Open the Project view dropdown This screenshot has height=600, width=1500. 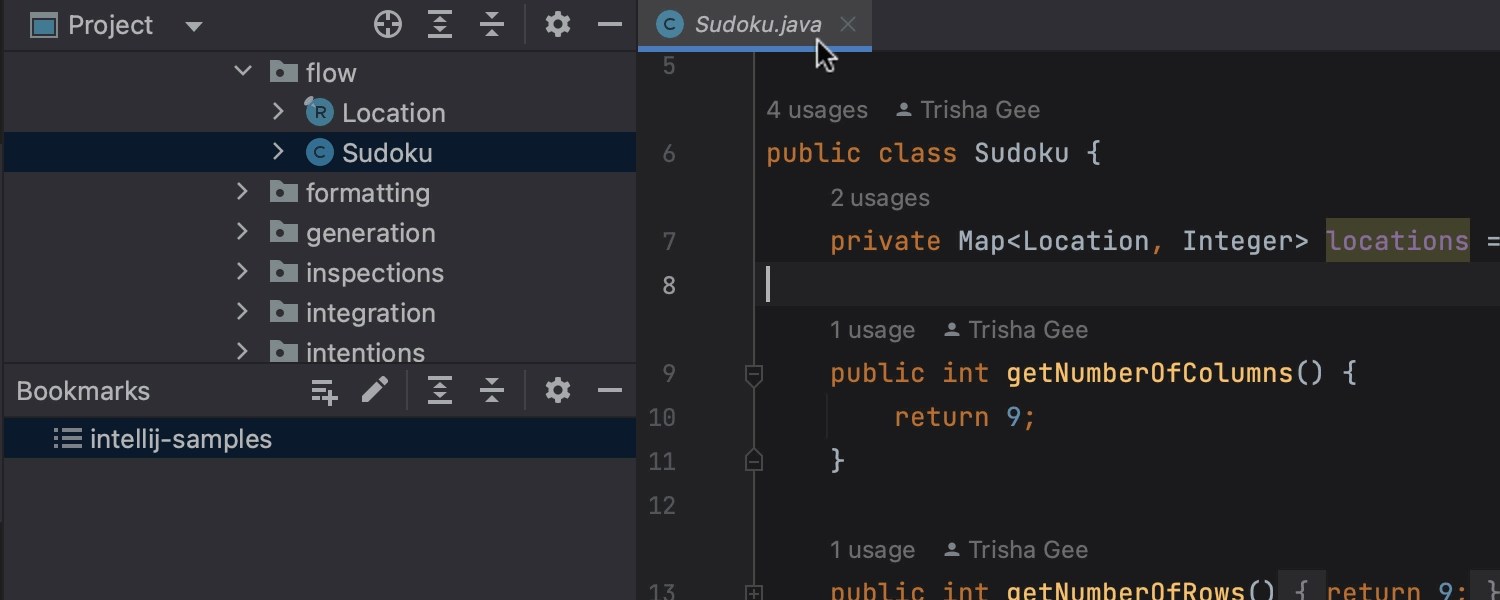click(193, 24)
